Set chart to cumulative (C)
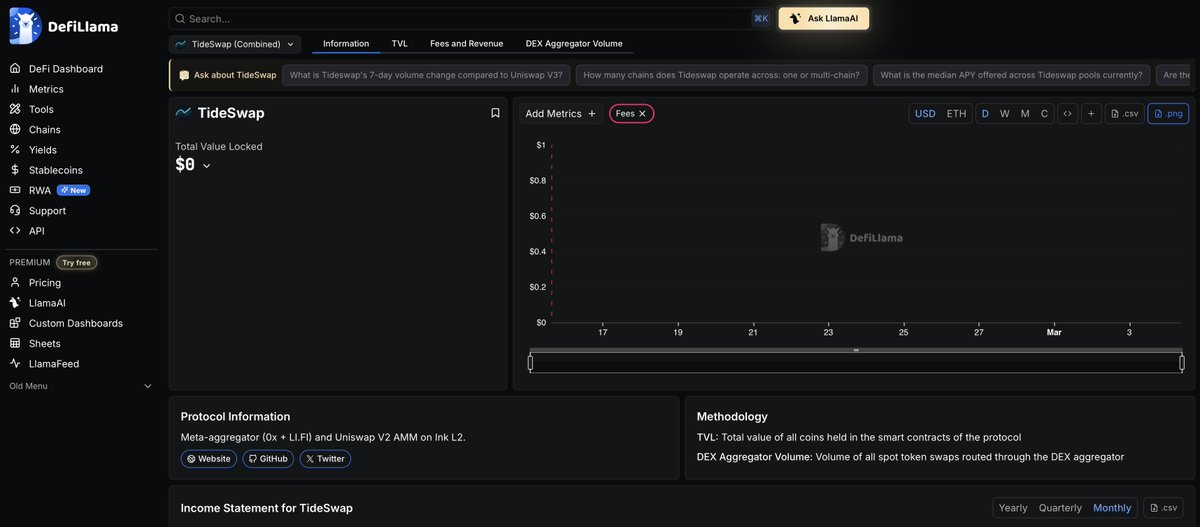The image size is (1200, 527). pyautogui.click(x=1044, y=114)
